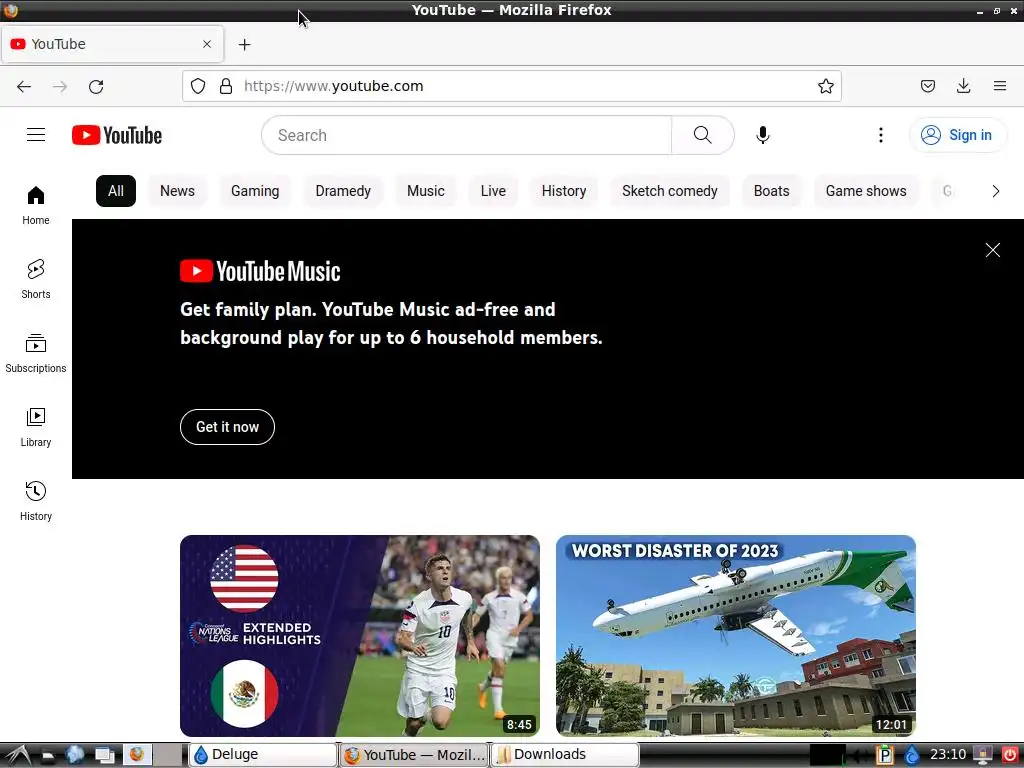Click YouTube — Mozilla taskbar entry
Screen dimensions: 1024x768
[414, 754]
